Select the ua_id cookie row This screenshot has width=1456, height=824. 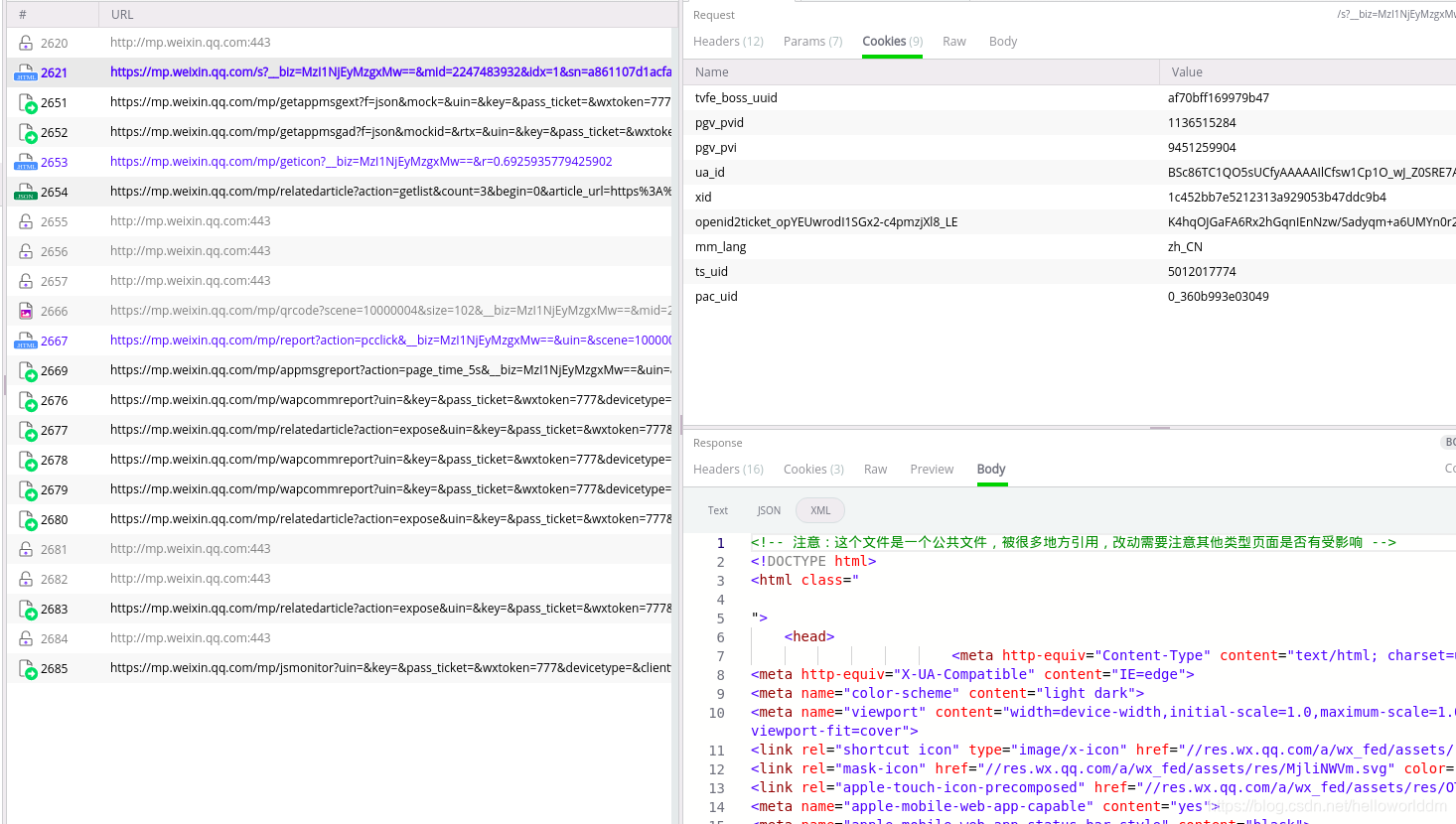(x=1070, y=173)
